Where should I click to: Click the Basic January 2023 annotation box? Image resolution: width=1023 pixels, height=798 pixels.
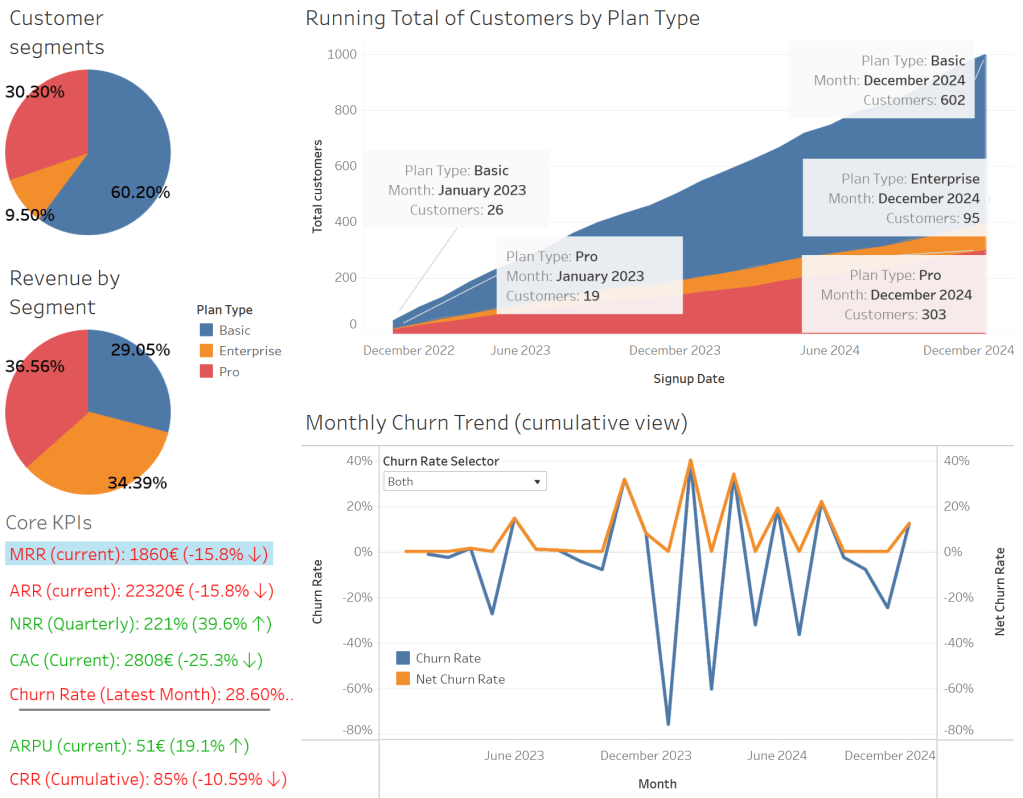pyautogui.click(x=455, y=190)
